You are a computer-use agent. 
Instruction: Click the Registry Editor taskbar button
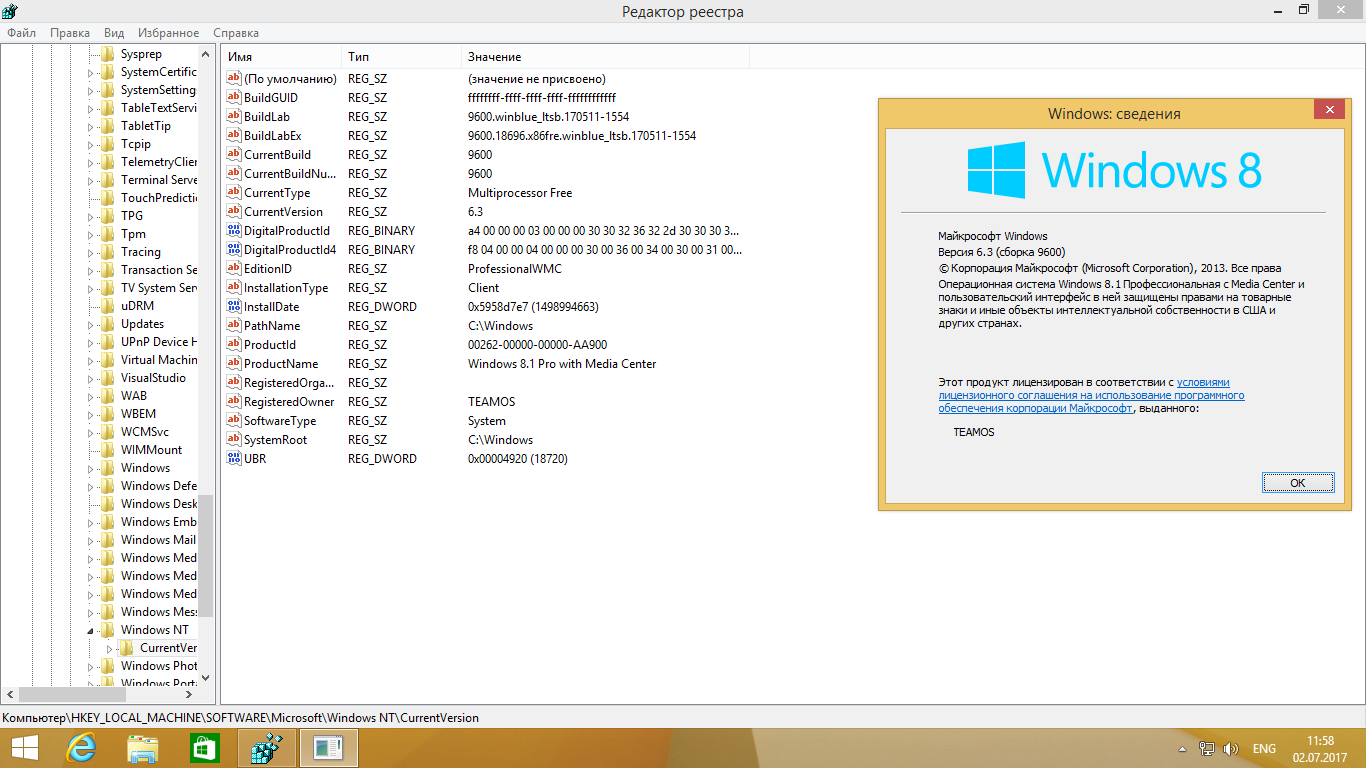coord(267,748)
